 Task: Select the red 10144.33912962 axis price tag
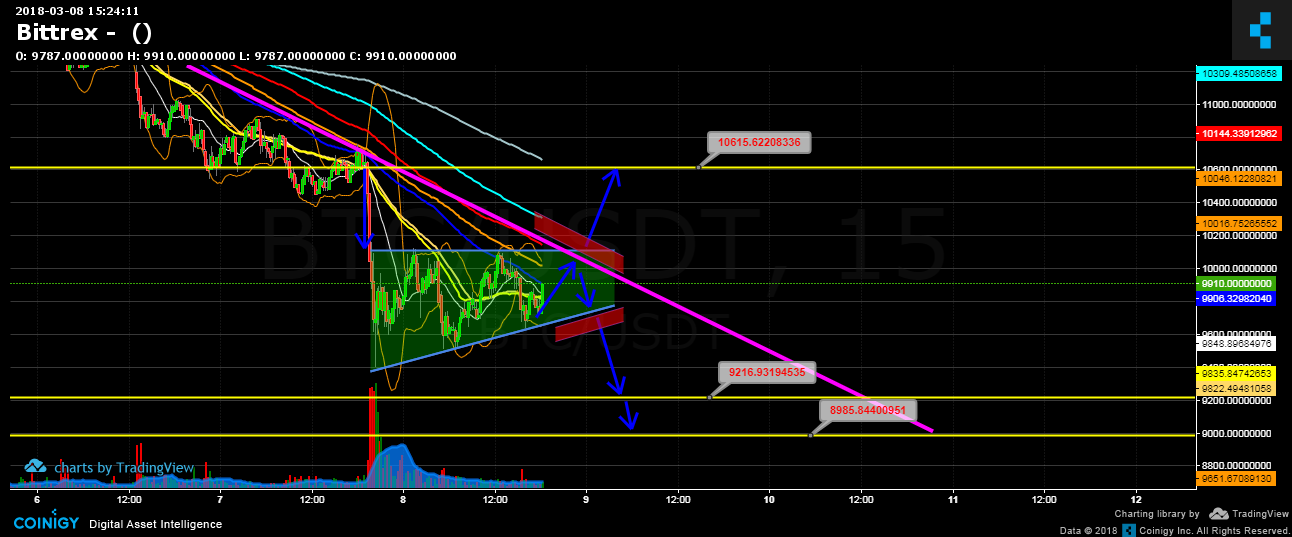tap(1238, 133)
